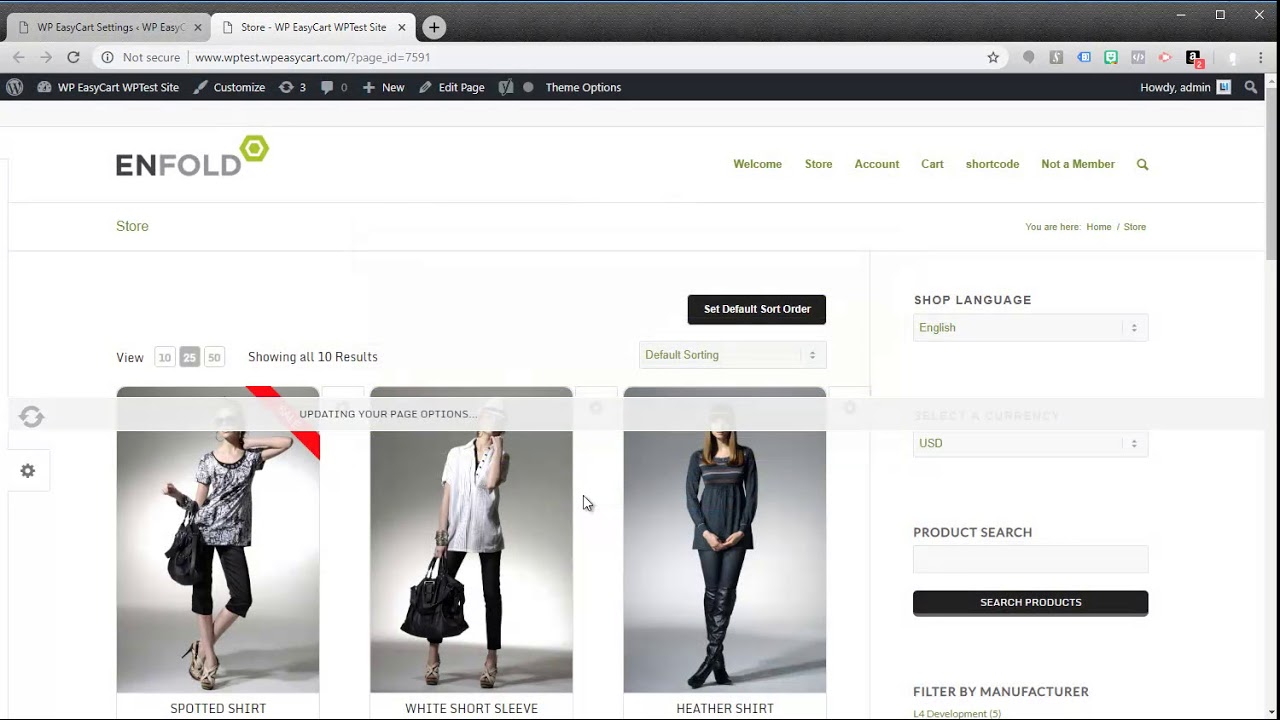This screenshot has width=1280, height=720.
Task: Open the USD currency dropdown
Action: 1030,443
